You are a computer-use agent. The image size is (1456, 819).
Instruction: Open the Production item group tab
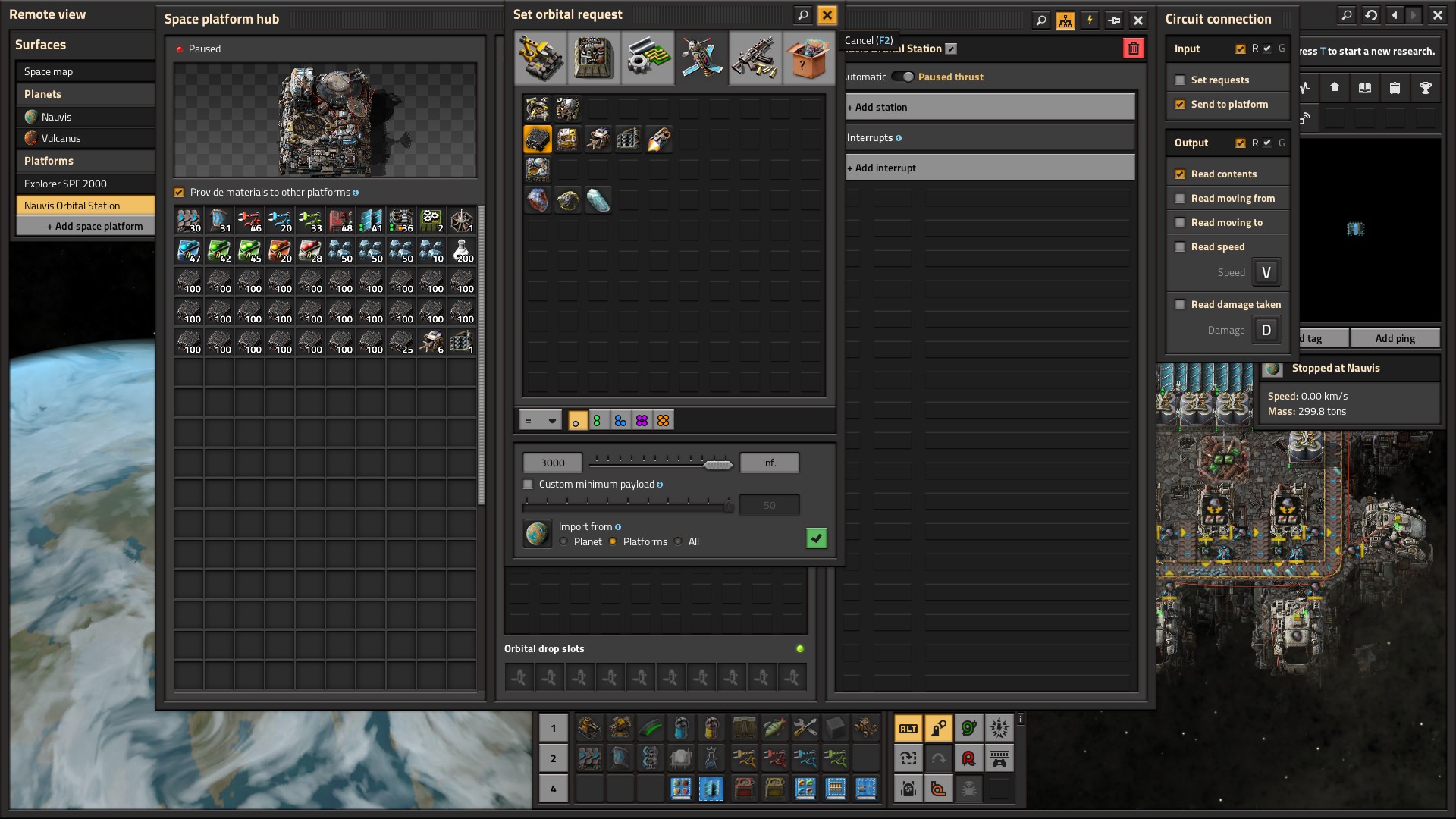pos(594,58)
